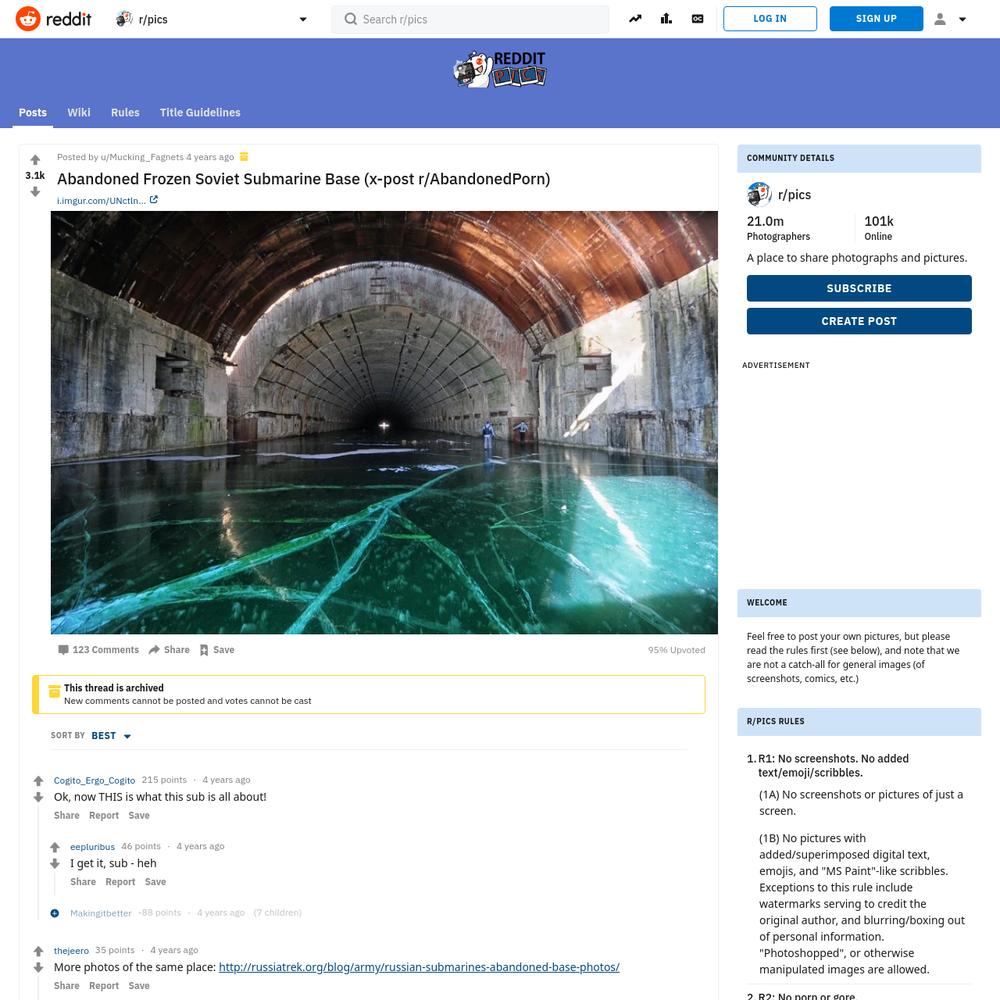Upvote the Abandoned Frozen Soviet Submarine post
Image resolution: width=1000 pixels, height=1000 pixels.
click(x=35, y=159)
